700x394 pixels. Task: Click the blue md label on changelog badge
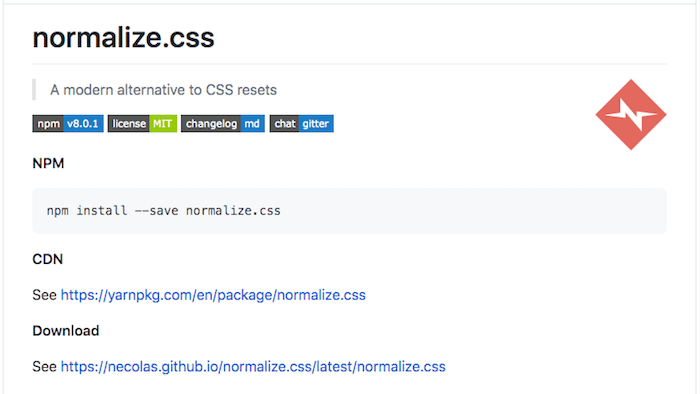(x=253, y=124)
